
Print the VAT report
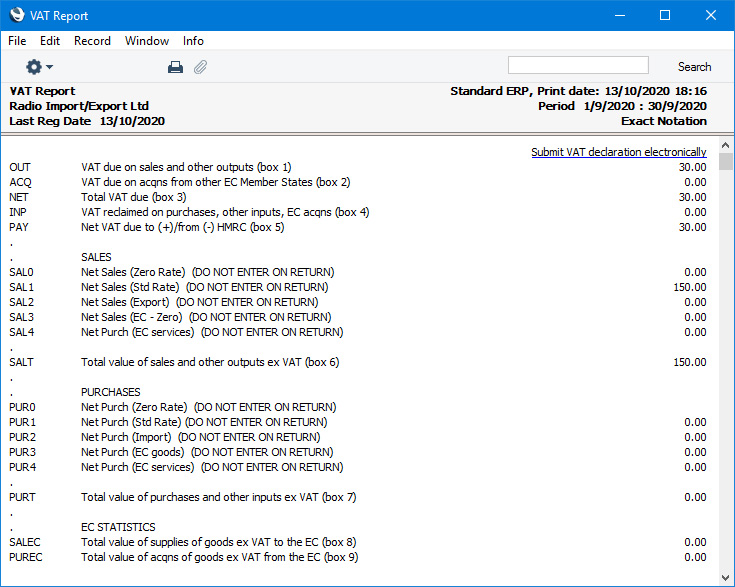(x=175, y=68)
